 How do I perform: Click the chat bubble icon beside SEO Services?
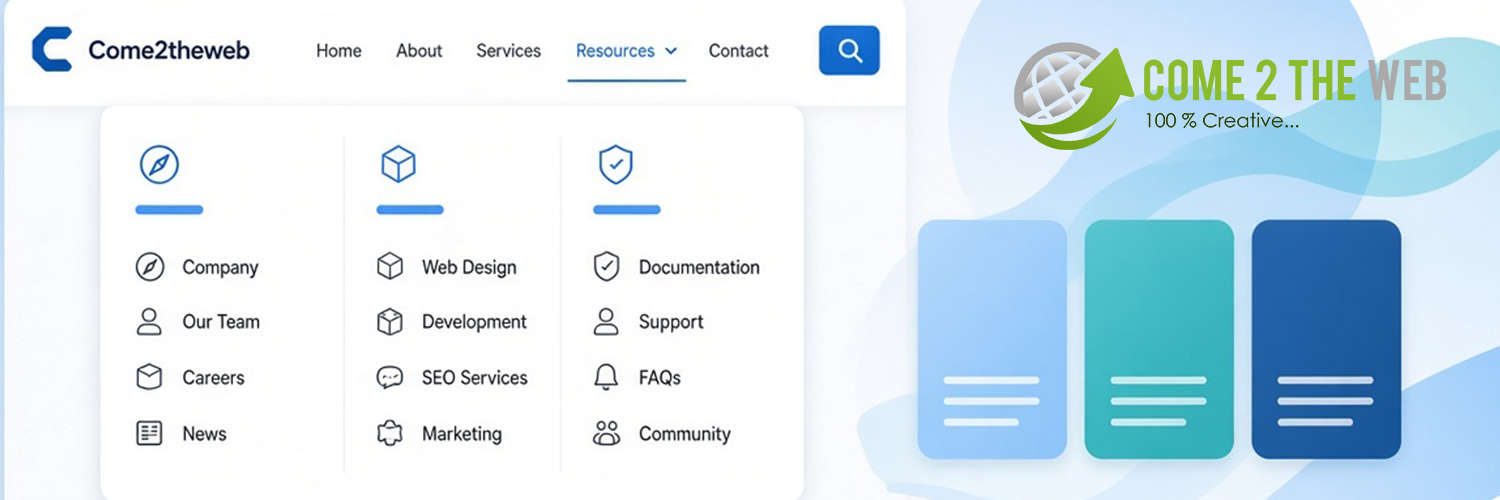(x=389, y=377)
